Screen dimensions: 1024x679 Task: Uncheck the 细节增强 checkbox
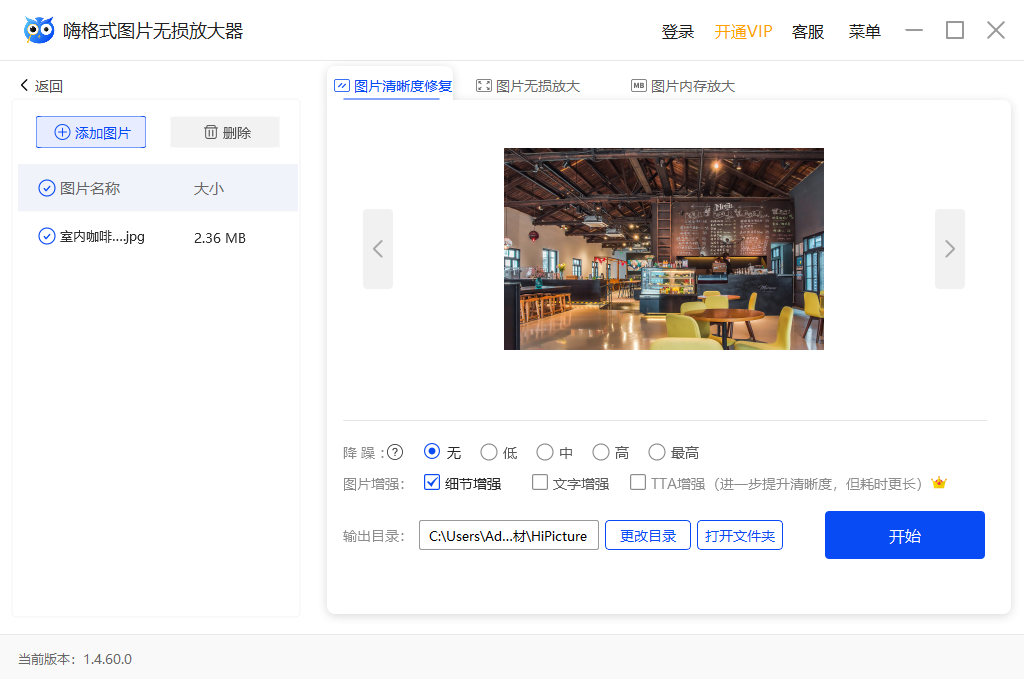pyautogui.click(x=432, y=482)
